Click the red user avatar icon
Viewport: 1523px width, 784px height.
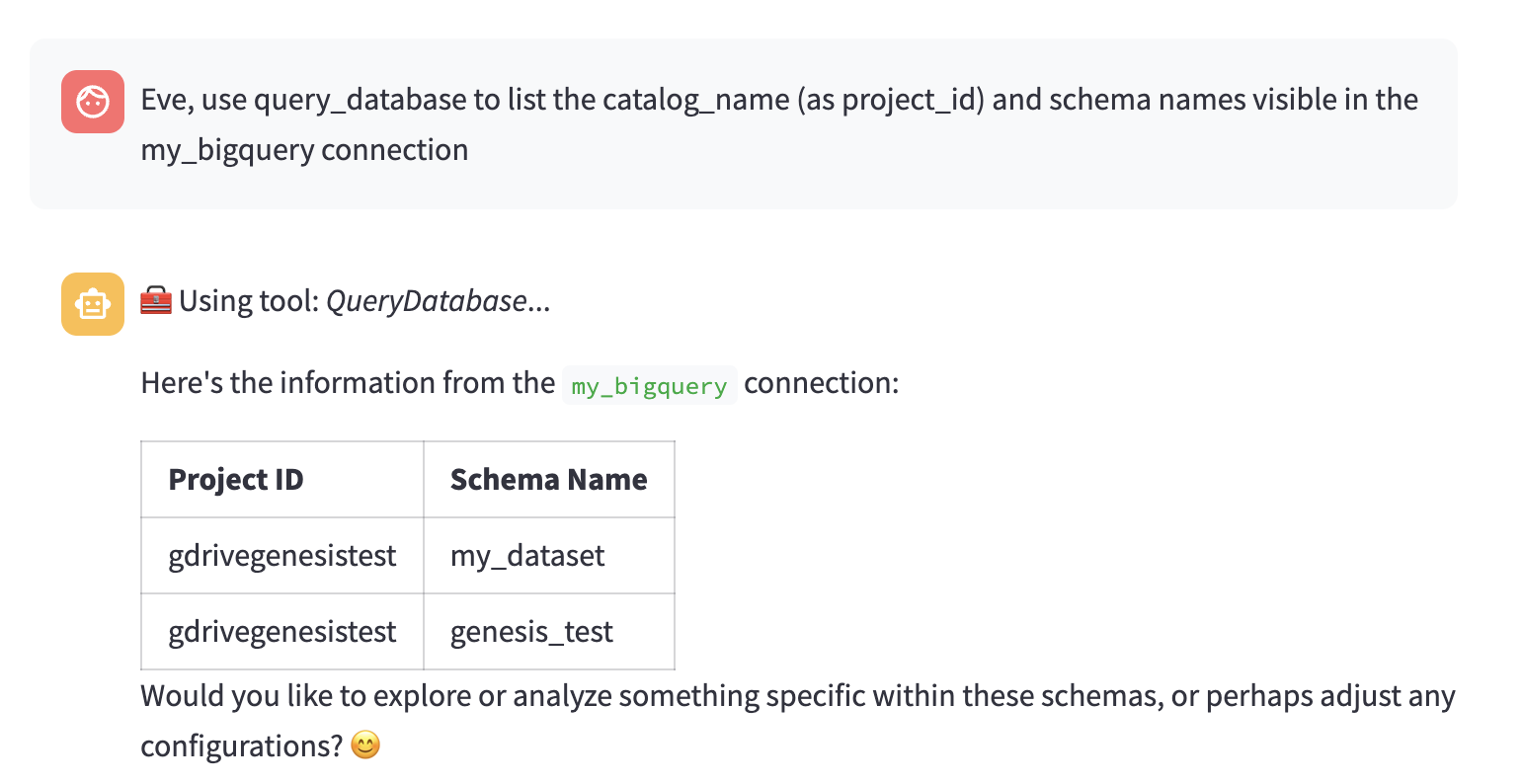click(93, 101)
